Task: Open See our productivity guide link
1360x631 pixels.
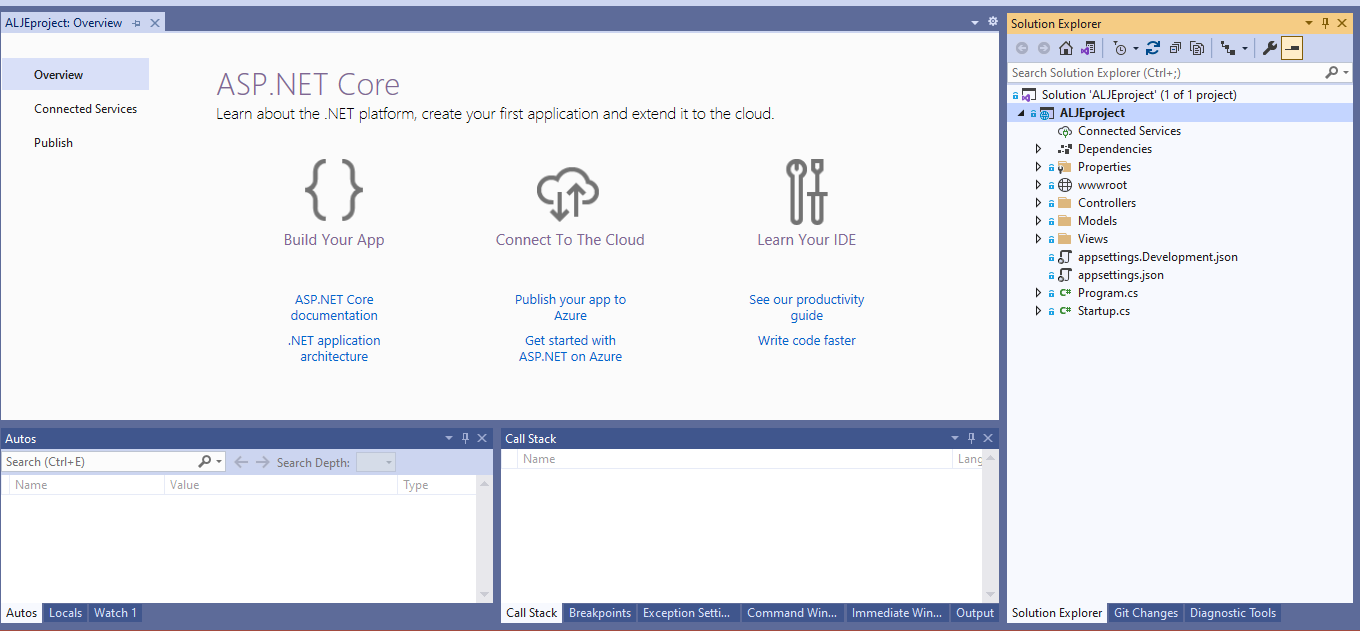Action: 807,307
